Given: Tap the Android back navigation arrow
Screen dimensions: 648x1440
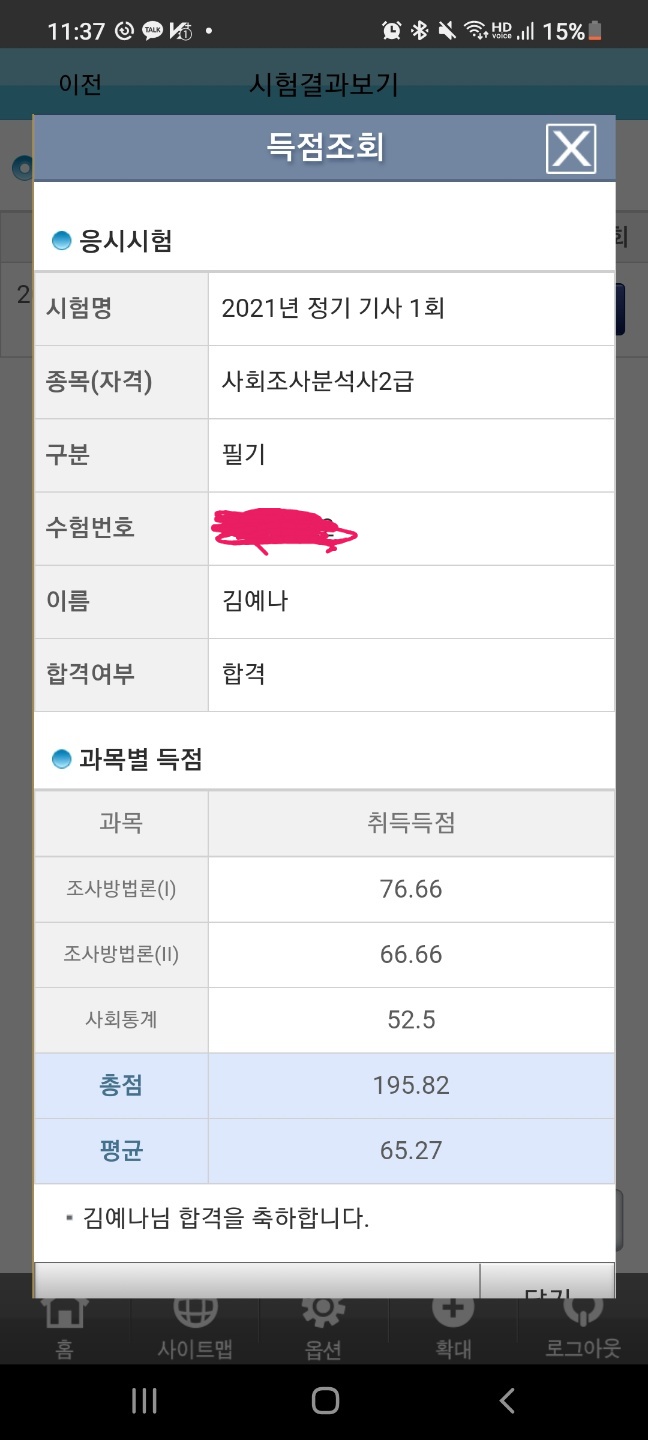Looking at the screenshot, I should [x=507, y=1401].
